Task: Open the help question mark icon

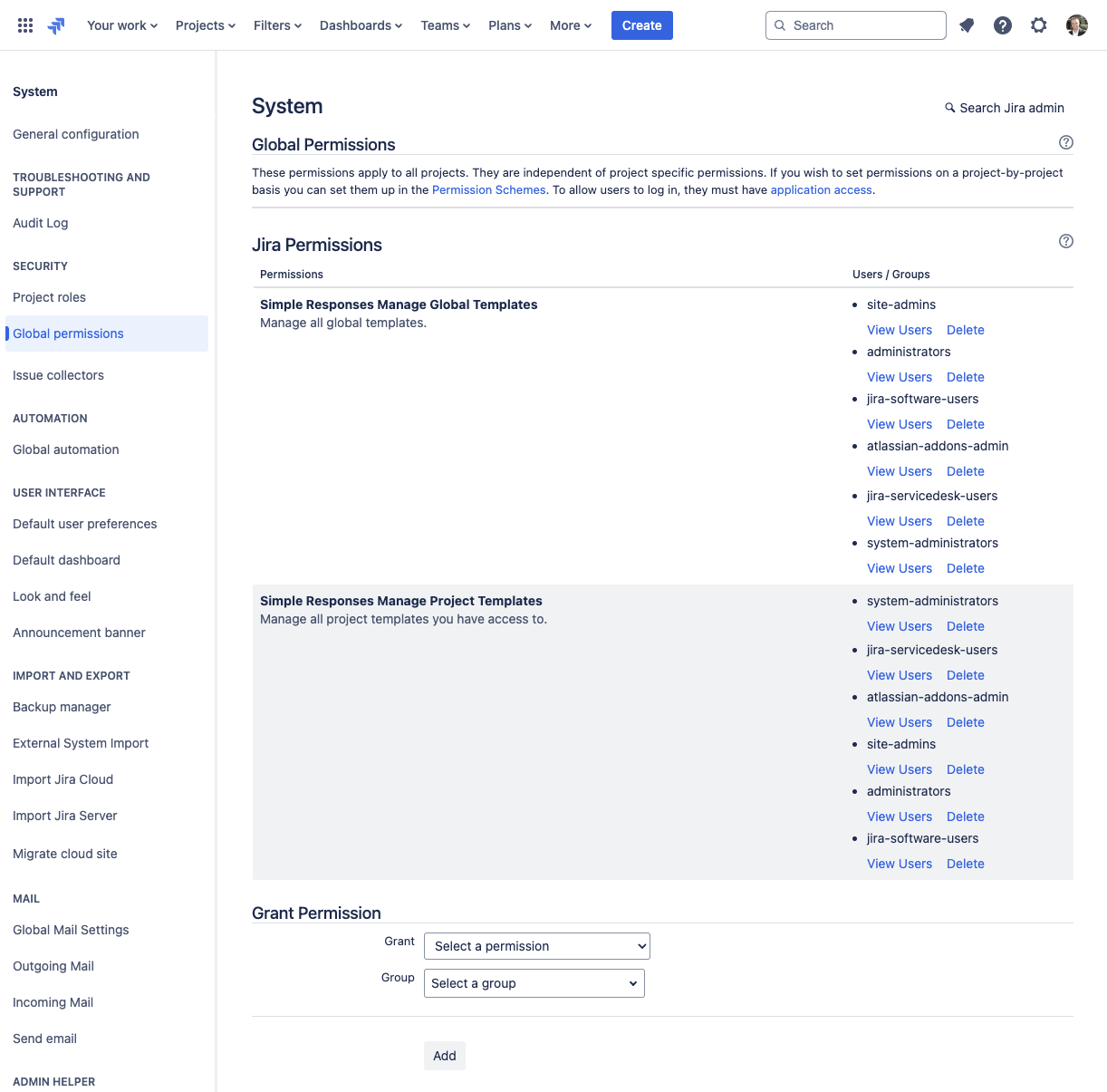Action: point(1003,25)
